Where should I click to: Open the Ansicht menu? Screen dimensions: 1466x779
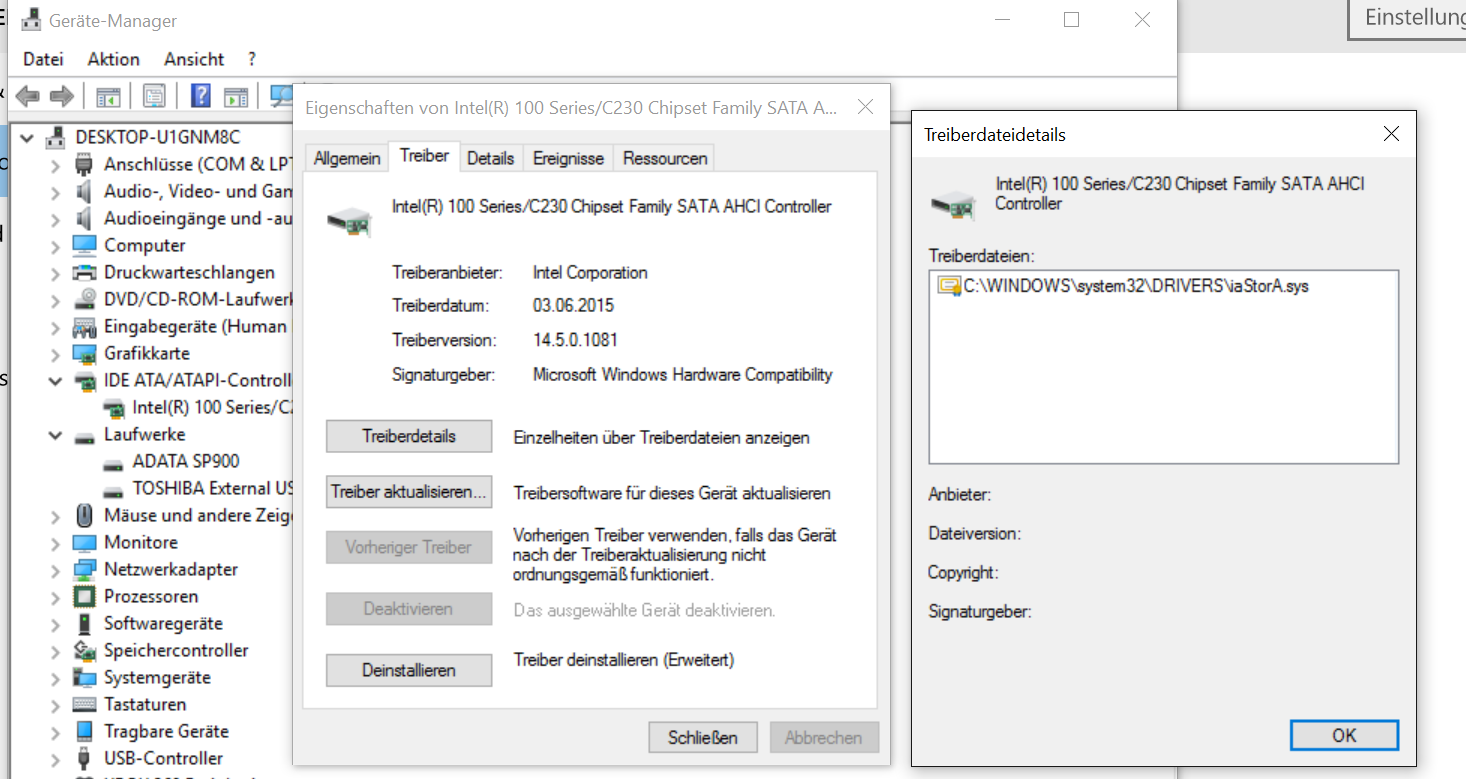click(x=194, y=59)
